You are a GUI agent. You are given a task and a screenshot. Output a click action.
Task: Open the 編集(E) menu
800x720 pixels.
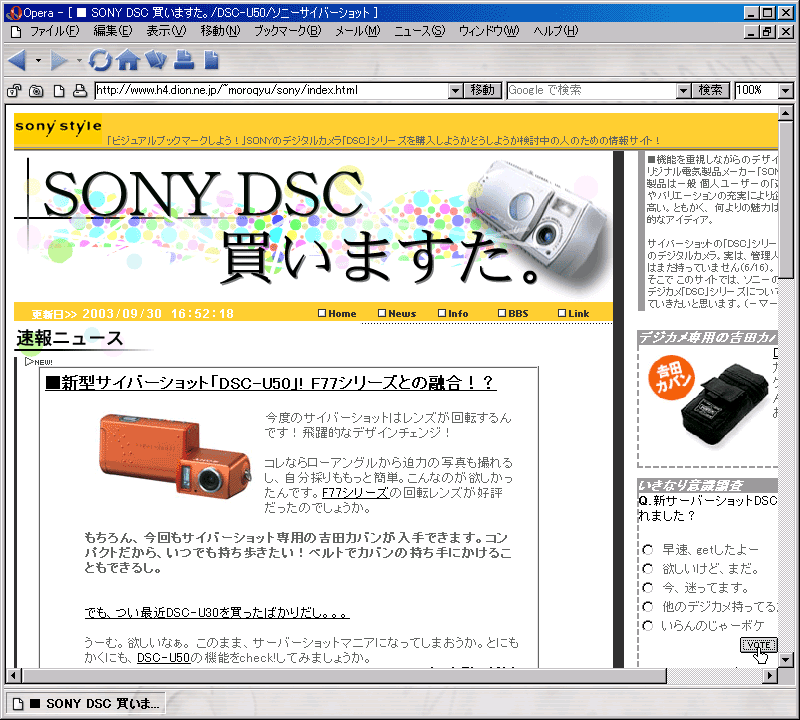113,32
